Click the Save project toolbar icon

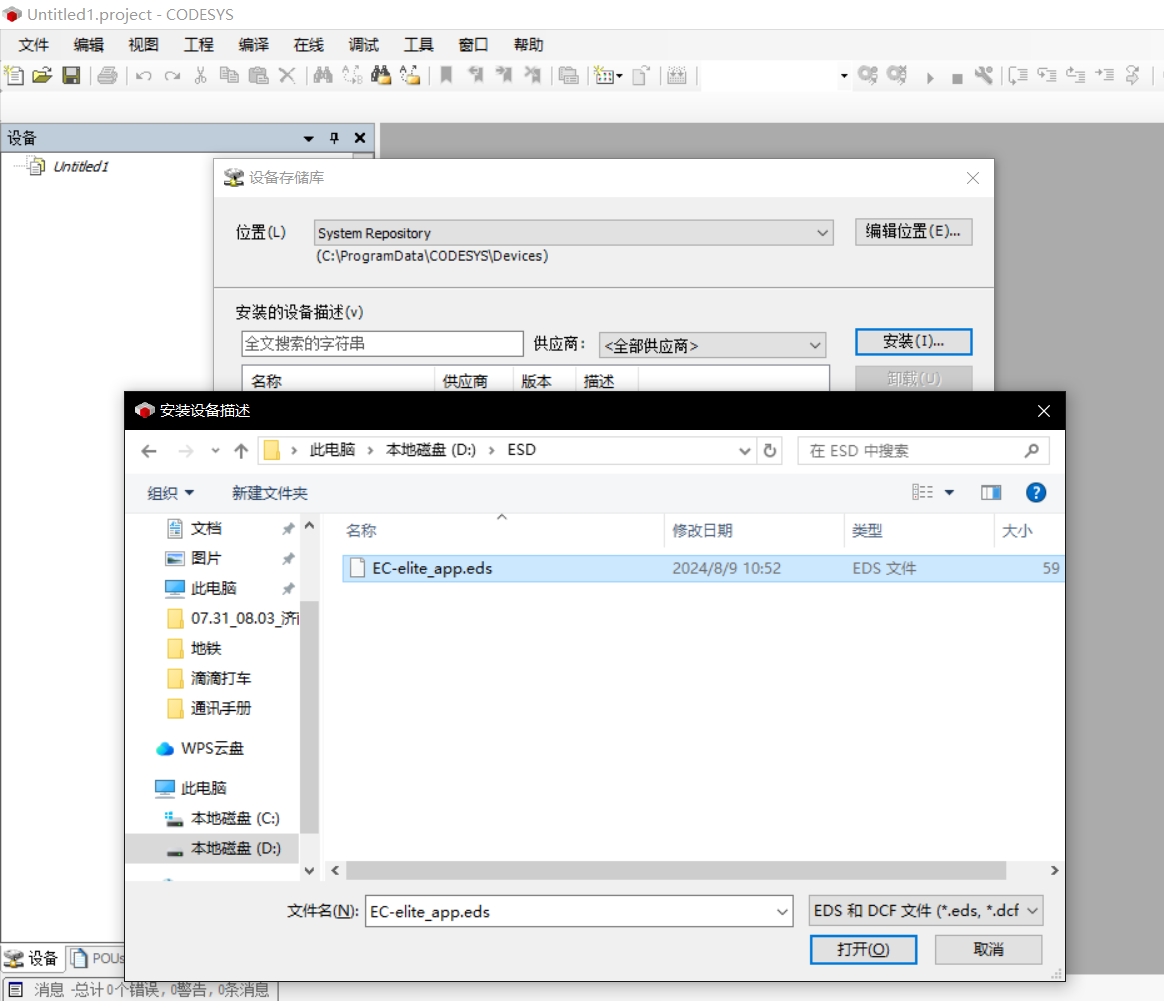click(71, 75)
